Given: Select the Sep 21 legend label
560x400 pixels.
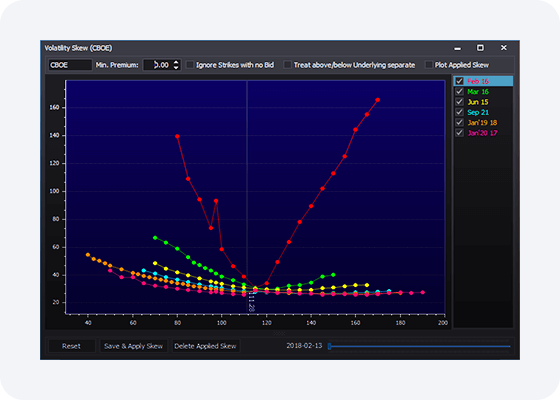Looking at the screenshot, I should tap(478, 112).
